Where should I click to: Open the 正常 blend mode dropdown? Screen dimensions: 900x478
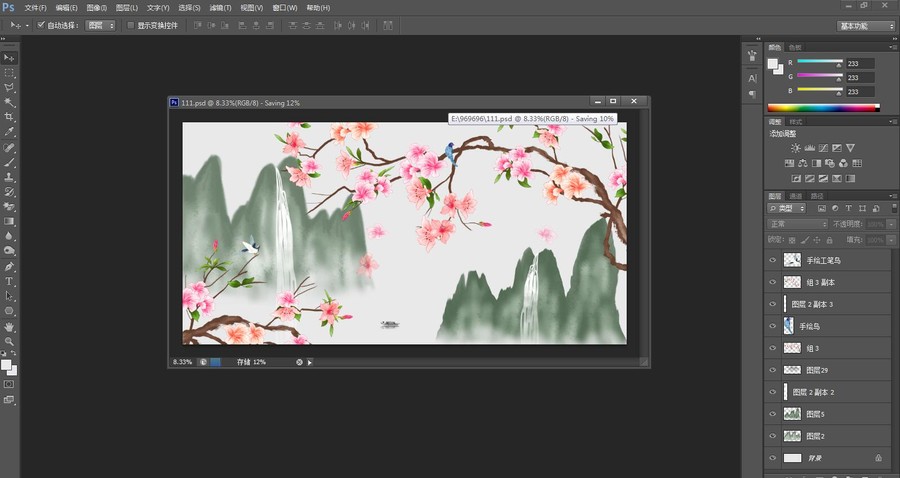[798, 224]
